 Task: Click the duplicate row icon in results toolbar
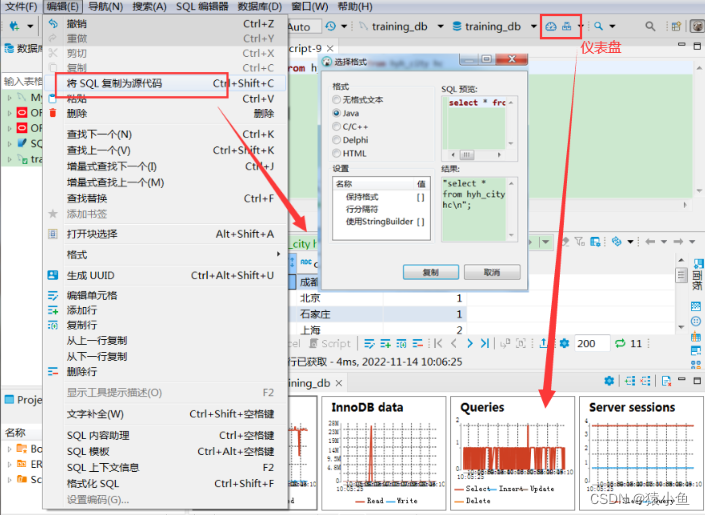(x=401, y=344)
